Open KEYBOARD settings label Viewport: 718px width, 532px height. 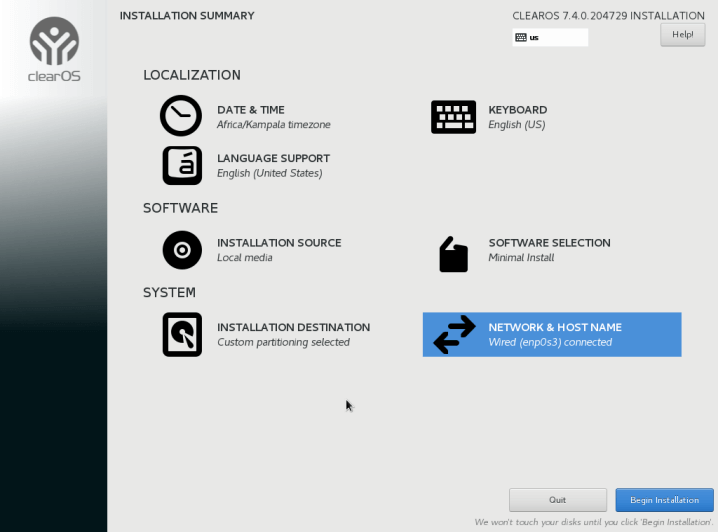517,110
